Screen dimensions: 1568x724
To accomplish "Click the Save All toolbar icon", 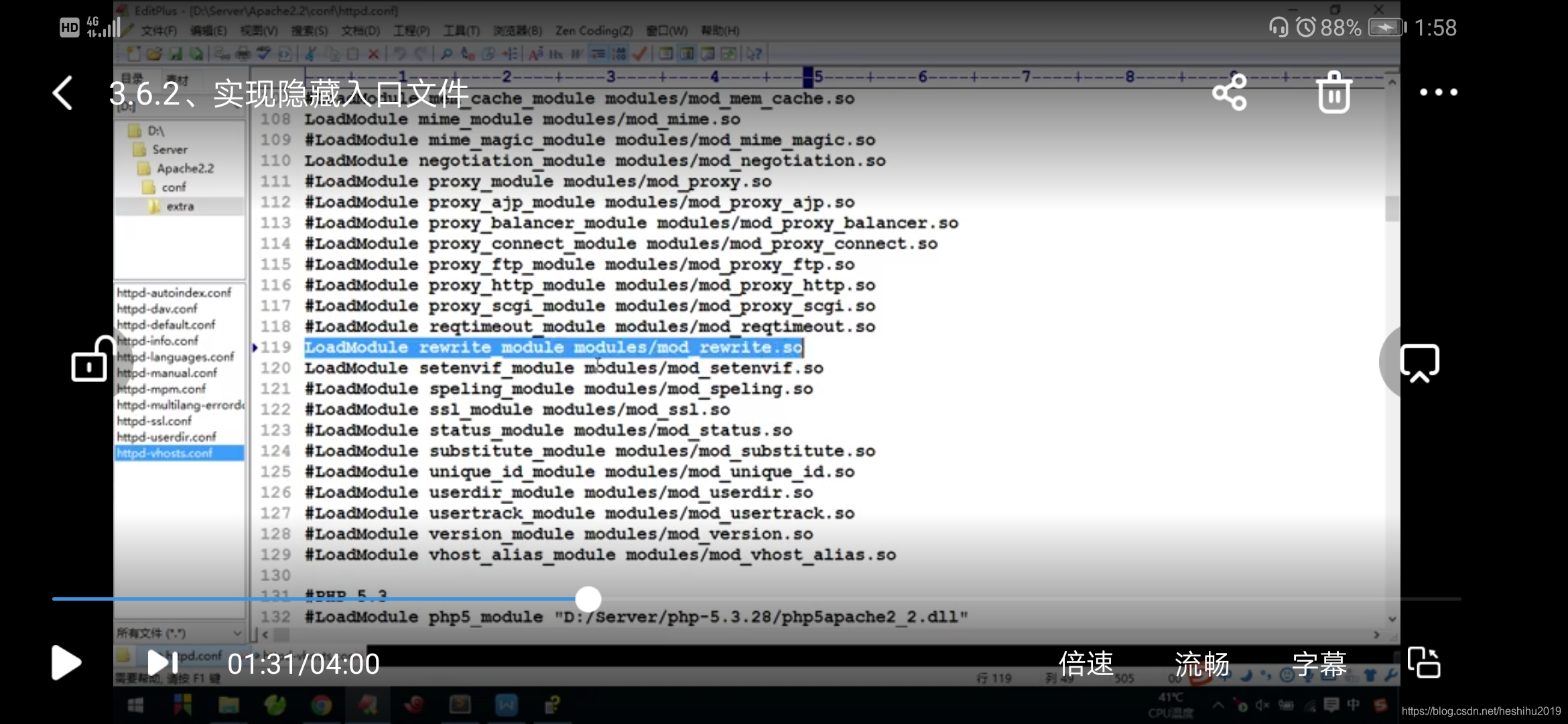I will pyautogui.click(x=196, y=54).
